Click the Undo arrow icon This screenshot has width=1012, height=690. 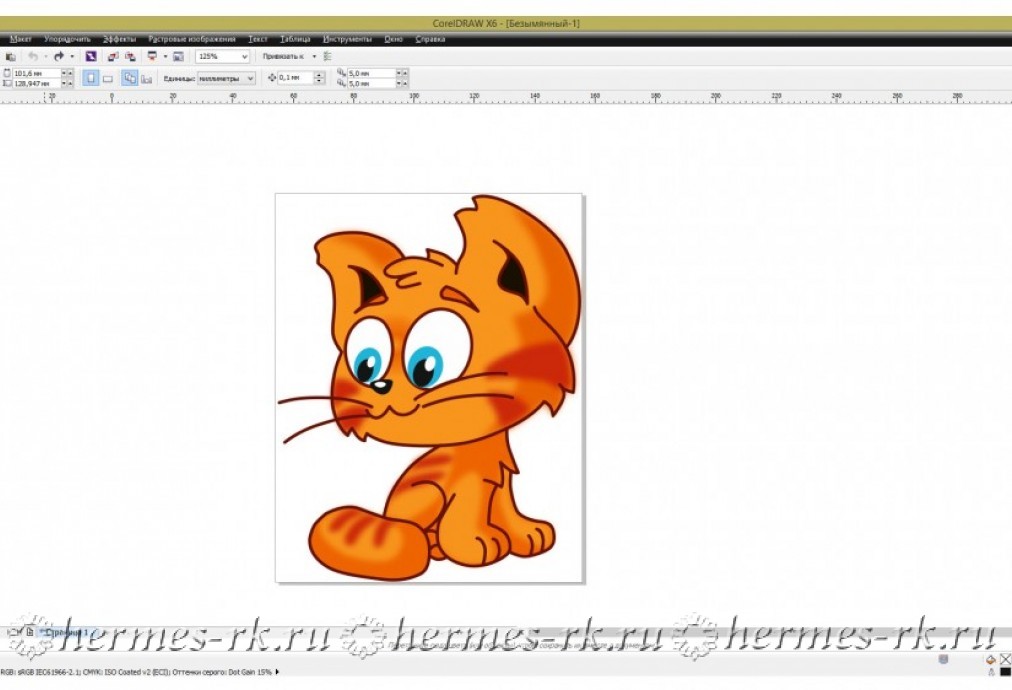(x=32, y=57)
